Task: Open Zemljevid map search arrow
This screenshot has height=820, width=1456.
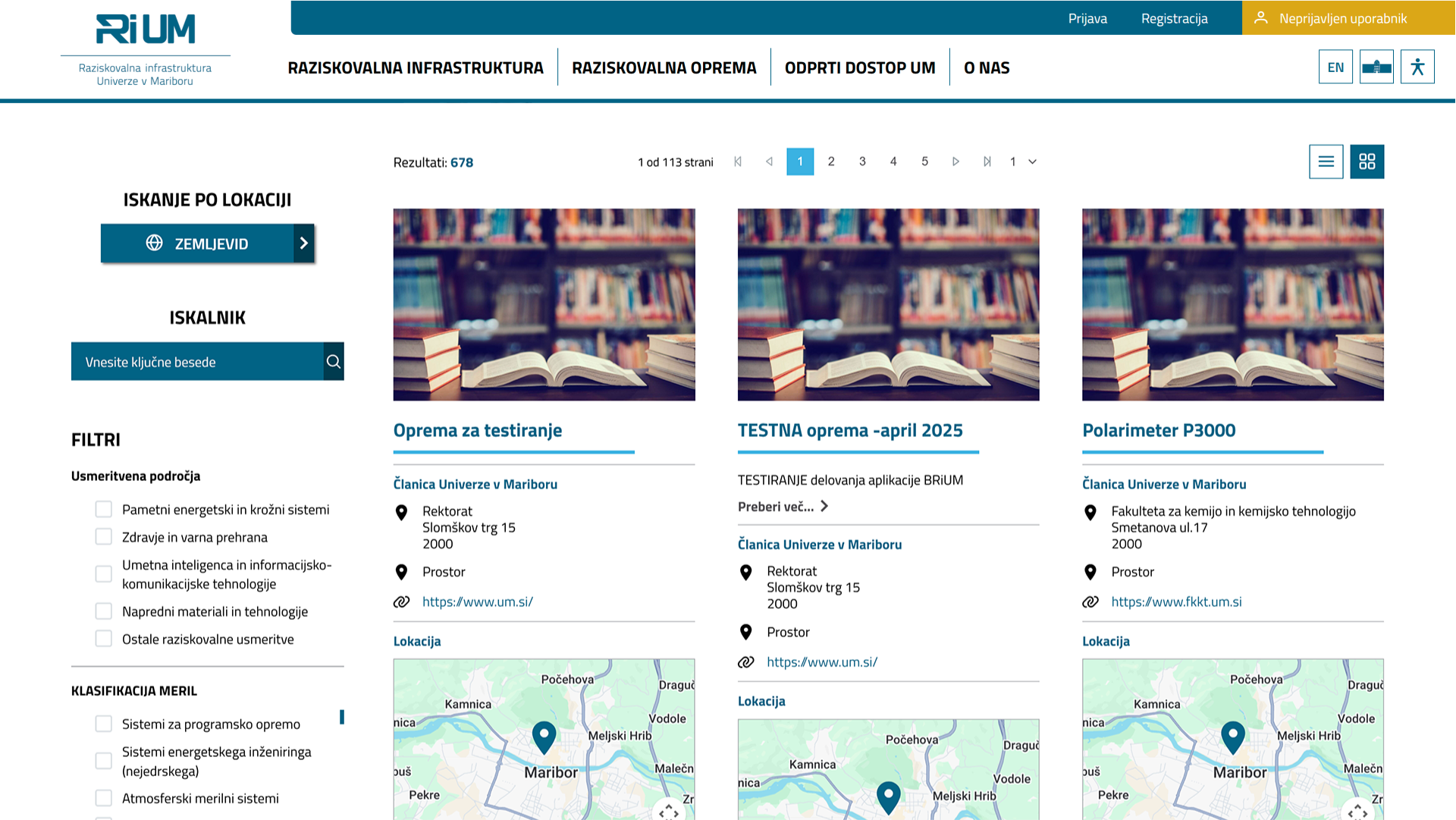Action: point(303,243)
